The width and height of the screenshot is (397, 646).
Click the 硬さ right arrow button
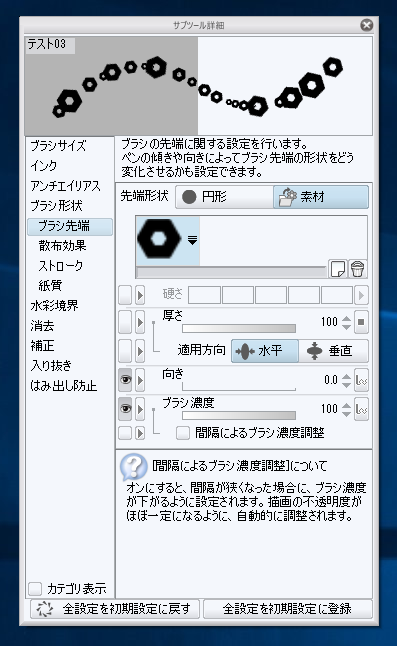click(361, 295)
